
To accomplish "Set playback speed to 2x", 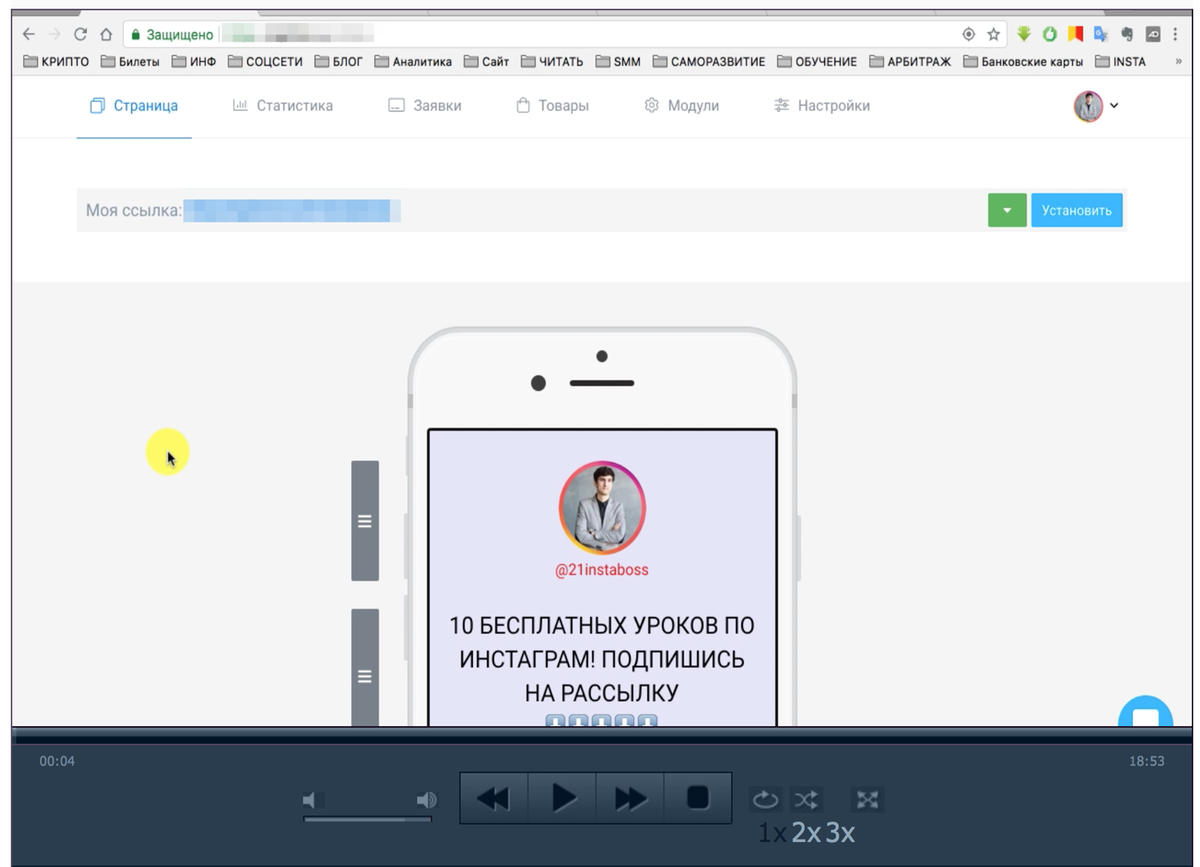I will 806,833.
